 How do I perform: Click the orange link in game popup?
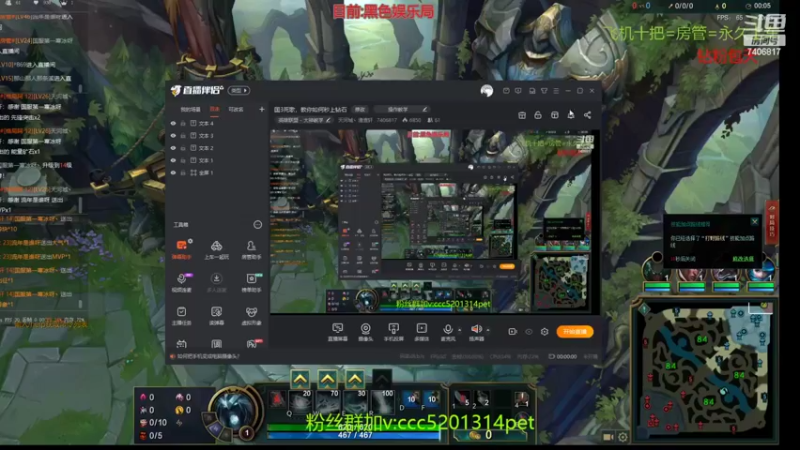pos(743,259)
